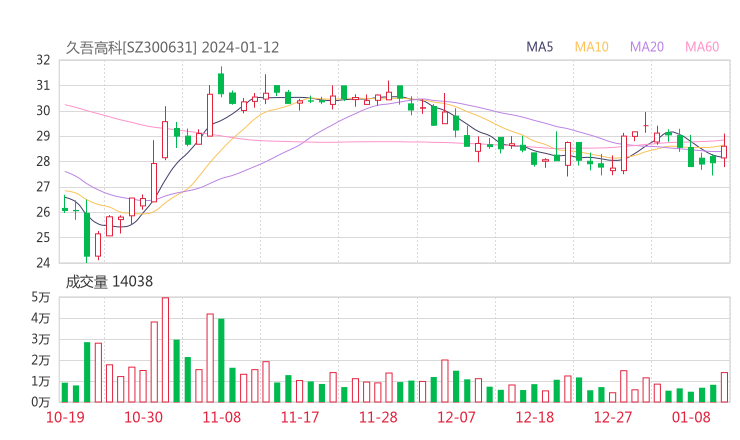The height and width of the screenshot is (440, 740).
Task: Click the MA60 legend label
Action: pos(701,47)
